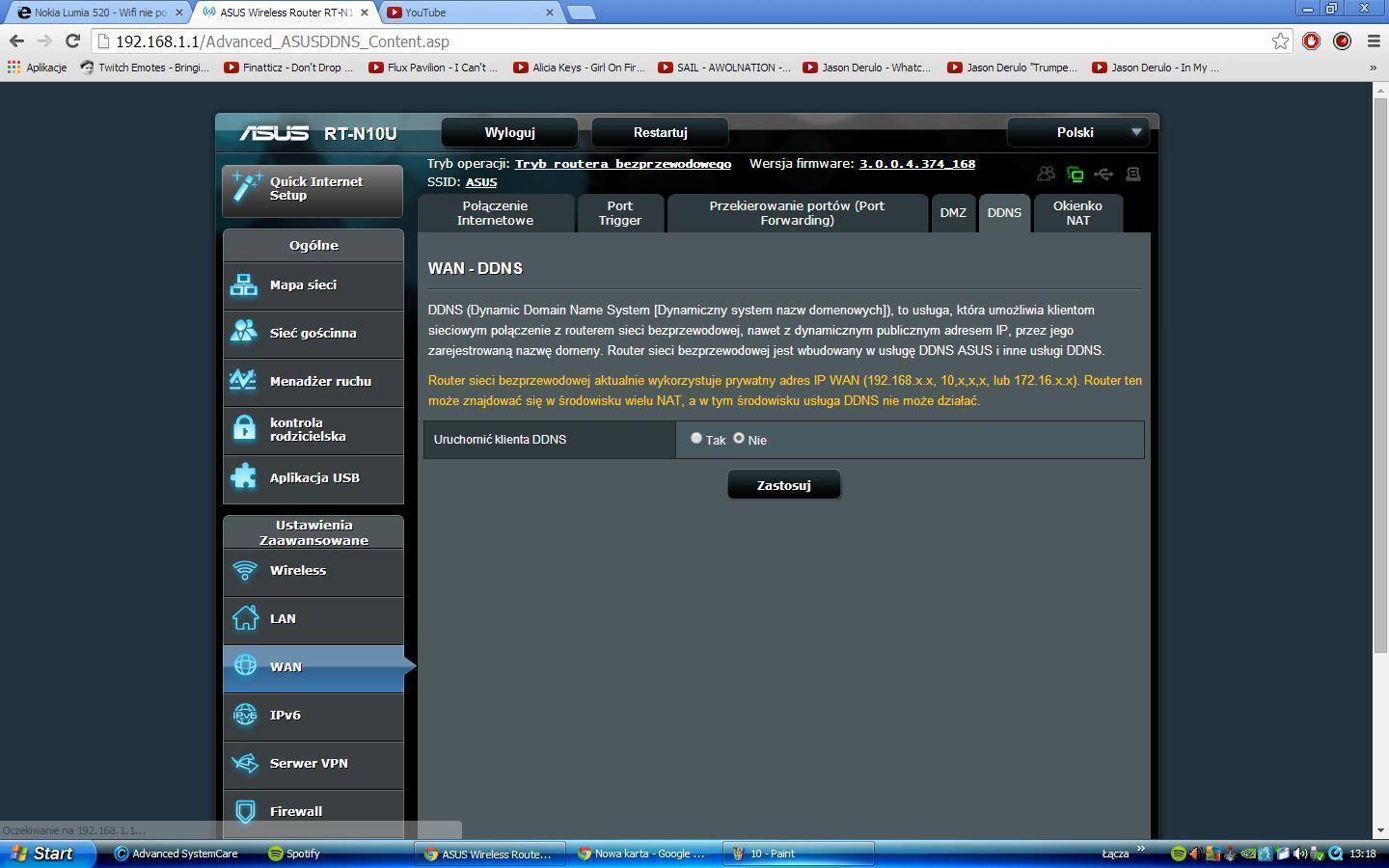Open the firmware version 3.0.0.4.374_168 link
The width and height of the screenshot is (1389, 868).
click(917, 164)
